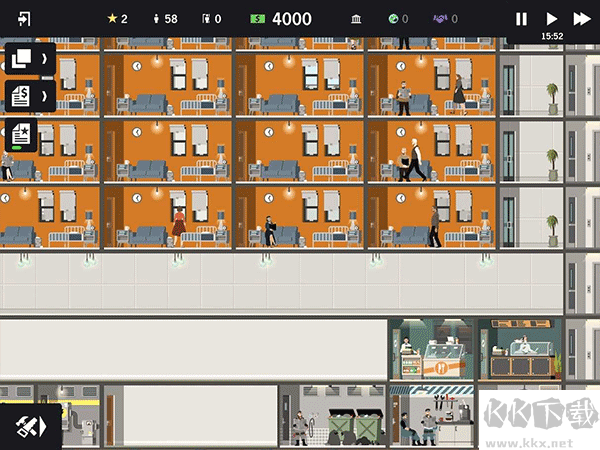Image resolution: width=600 pixels, height=450 pixels.
Task: Click the exit game icon
Action: coord(24,19)
